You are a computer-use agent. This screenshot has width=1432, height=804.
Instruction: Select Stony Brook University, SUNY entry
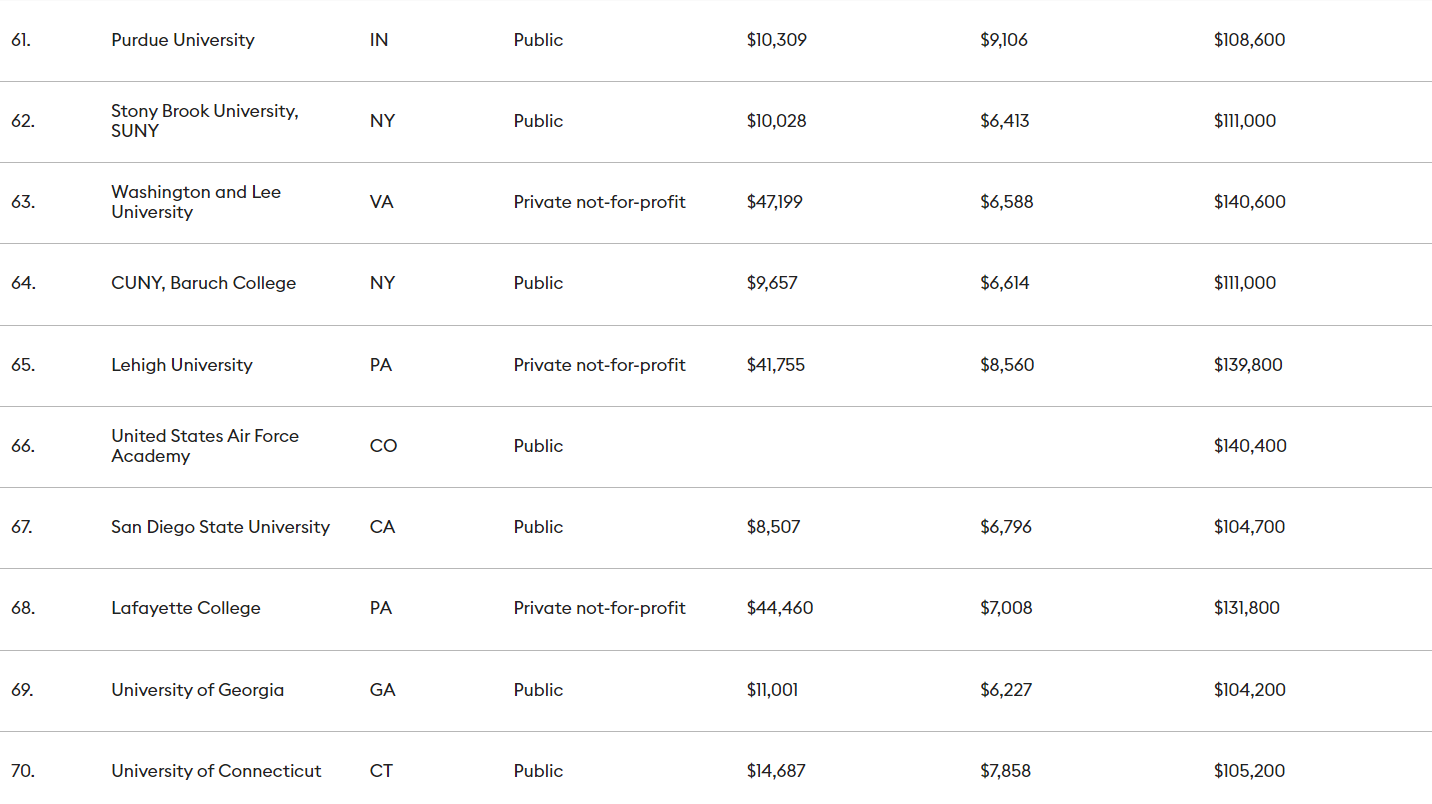(204, 121)
